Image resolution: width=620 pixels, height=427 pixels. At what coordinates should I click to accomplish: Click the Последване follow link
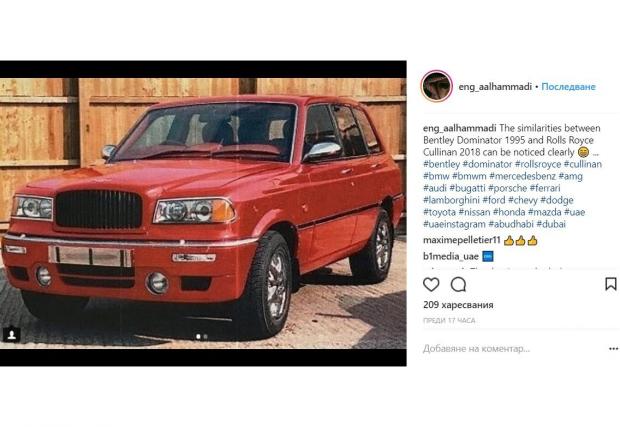568,87
